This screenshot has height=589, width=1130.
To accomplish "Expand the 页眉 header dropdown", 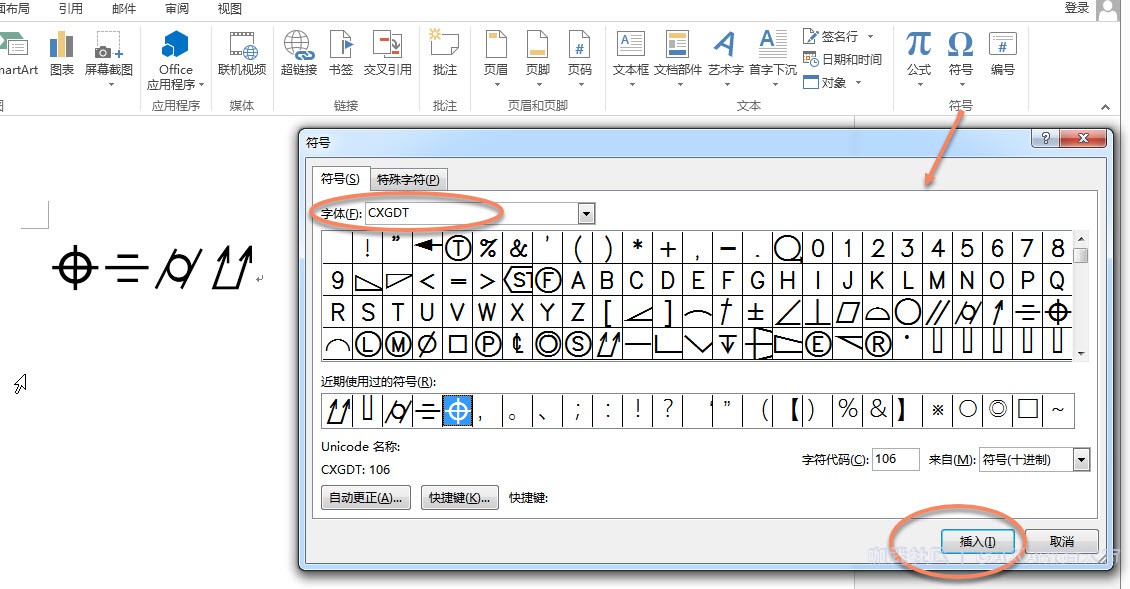I will (x=496, y=84).
